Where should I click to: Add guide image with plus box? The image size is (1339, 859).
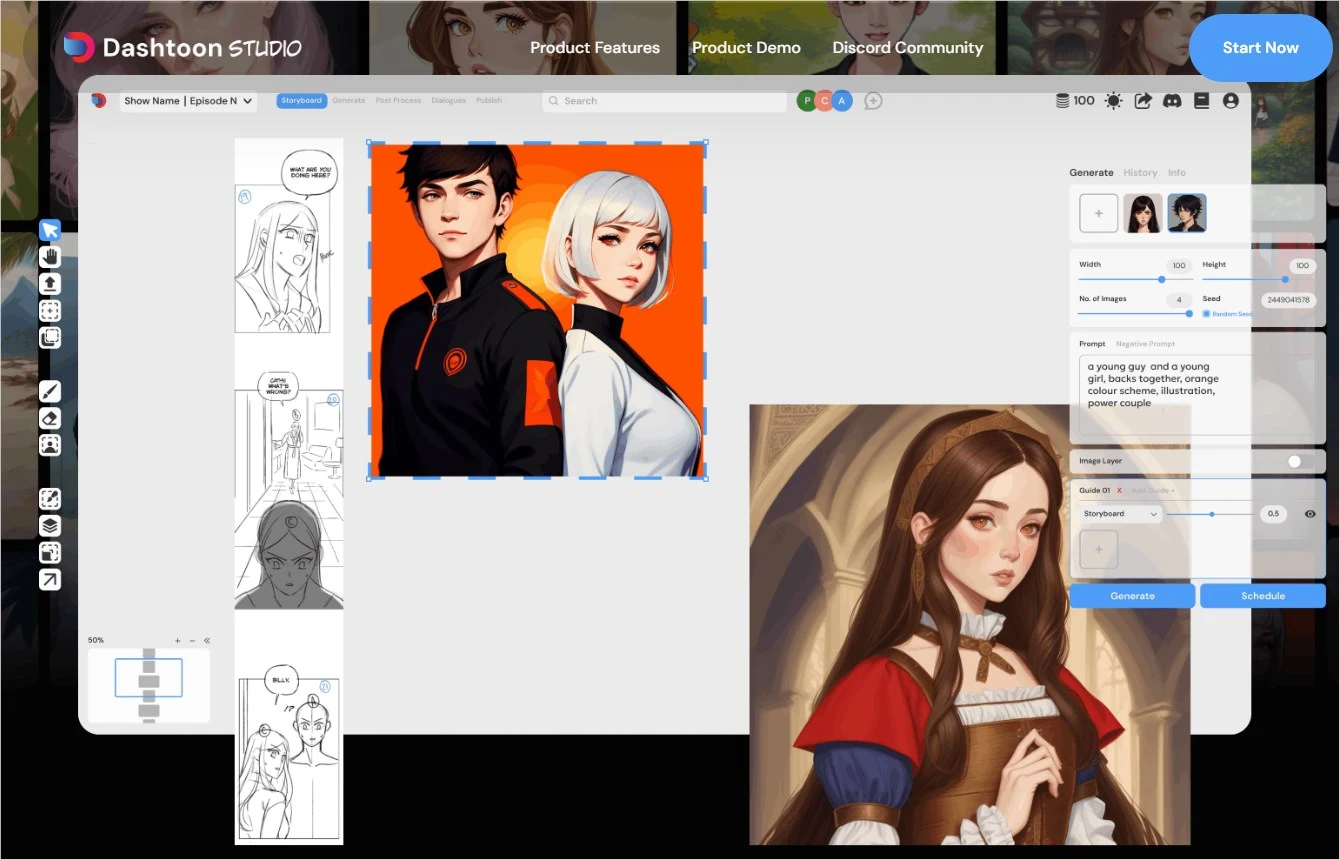[x=1099, y=550]
